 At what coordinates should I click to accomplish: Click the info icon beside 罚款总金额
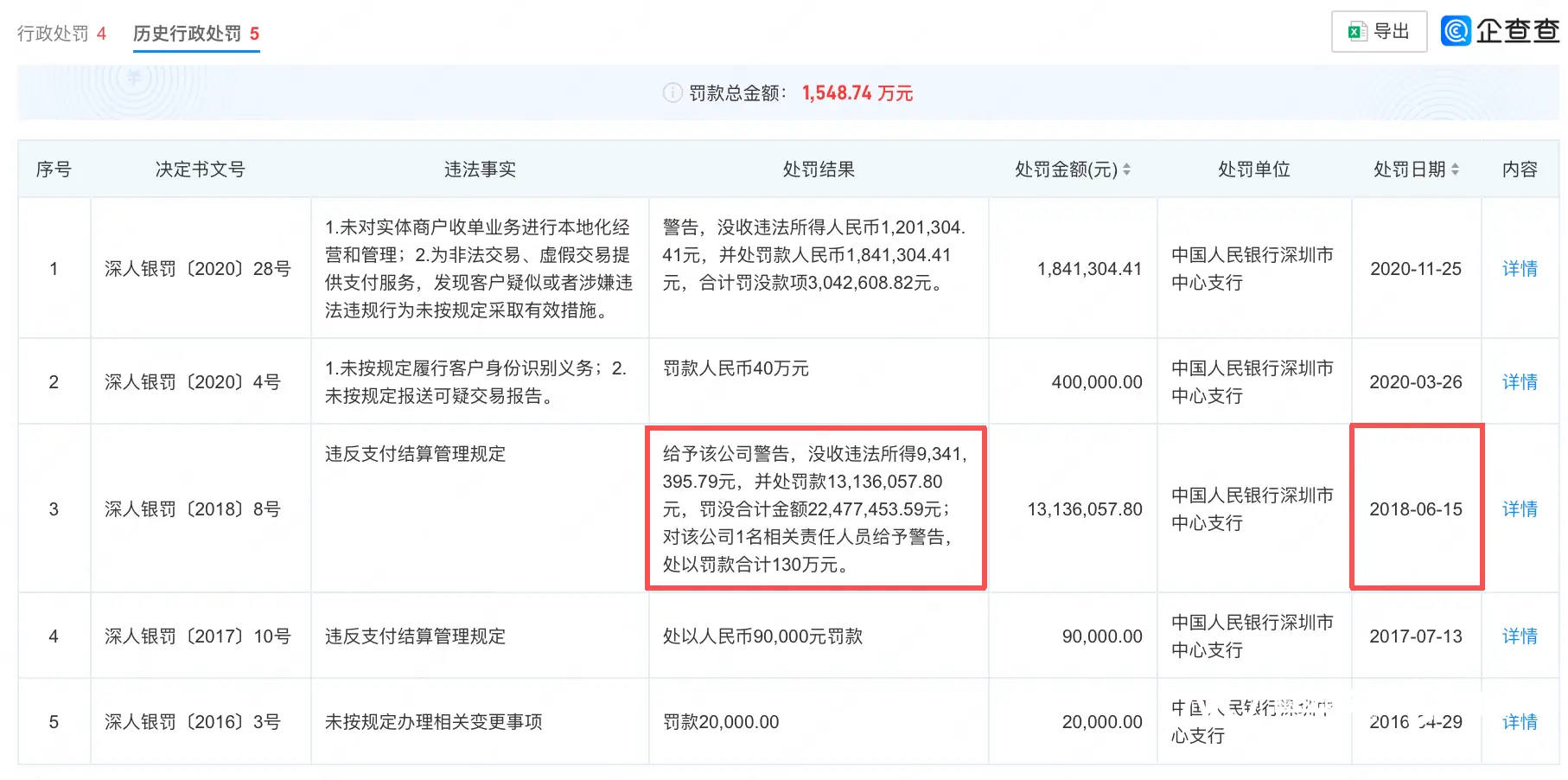point(672,93)
